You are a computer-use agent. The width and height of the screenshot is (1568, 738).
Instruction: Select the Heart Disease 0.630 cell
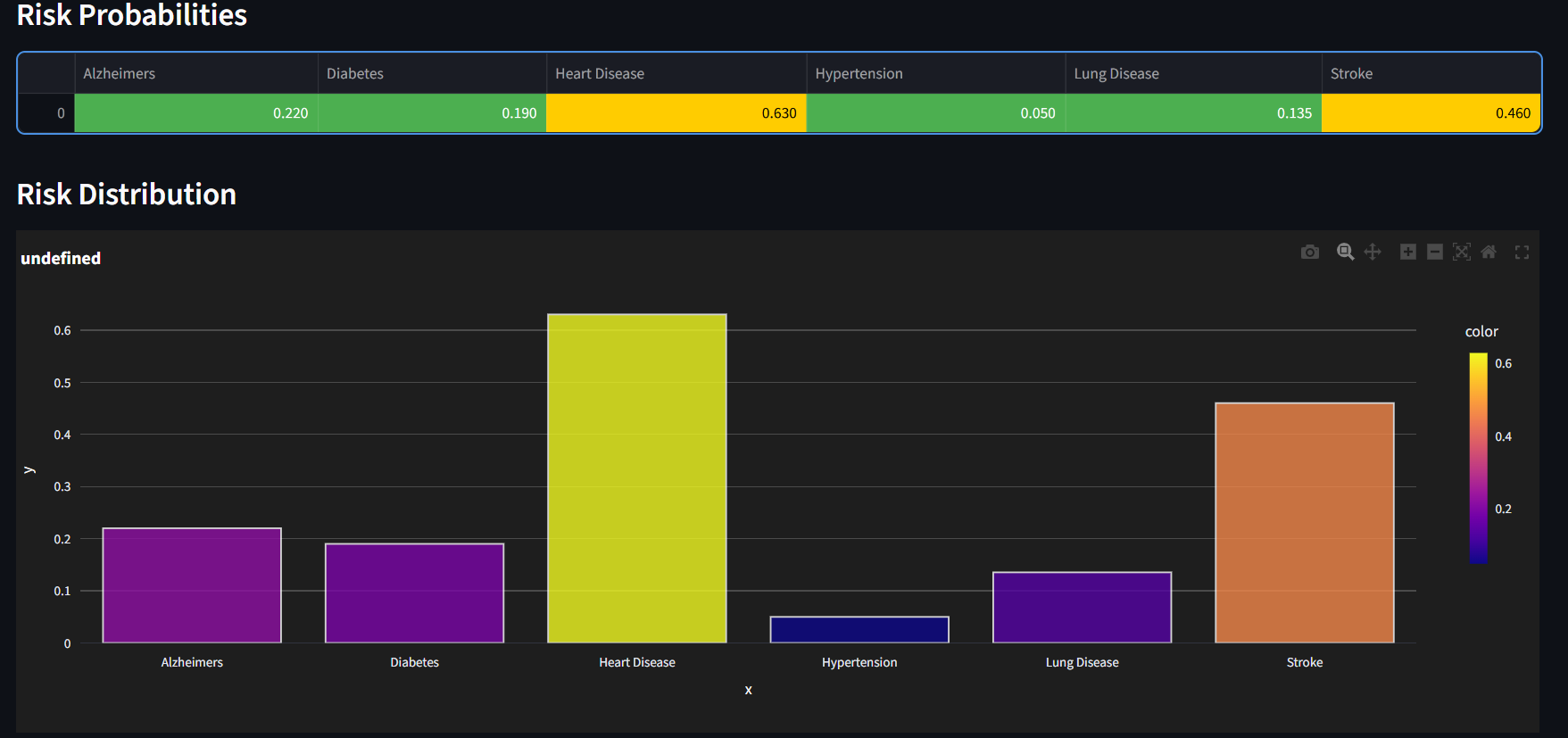[x=676, y=113]
